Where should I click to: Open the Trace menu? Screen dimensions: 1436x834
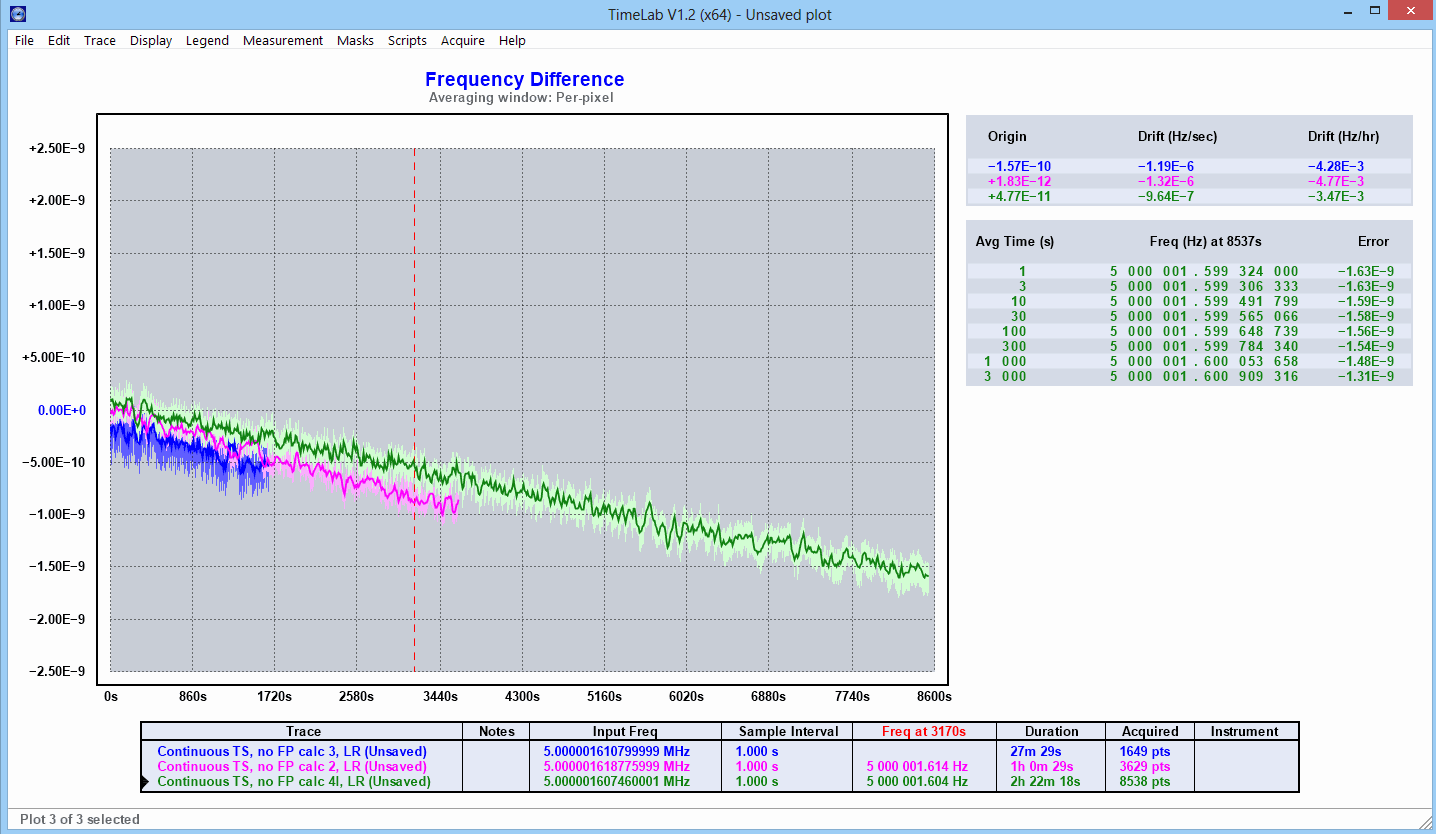tap(100, 41)
